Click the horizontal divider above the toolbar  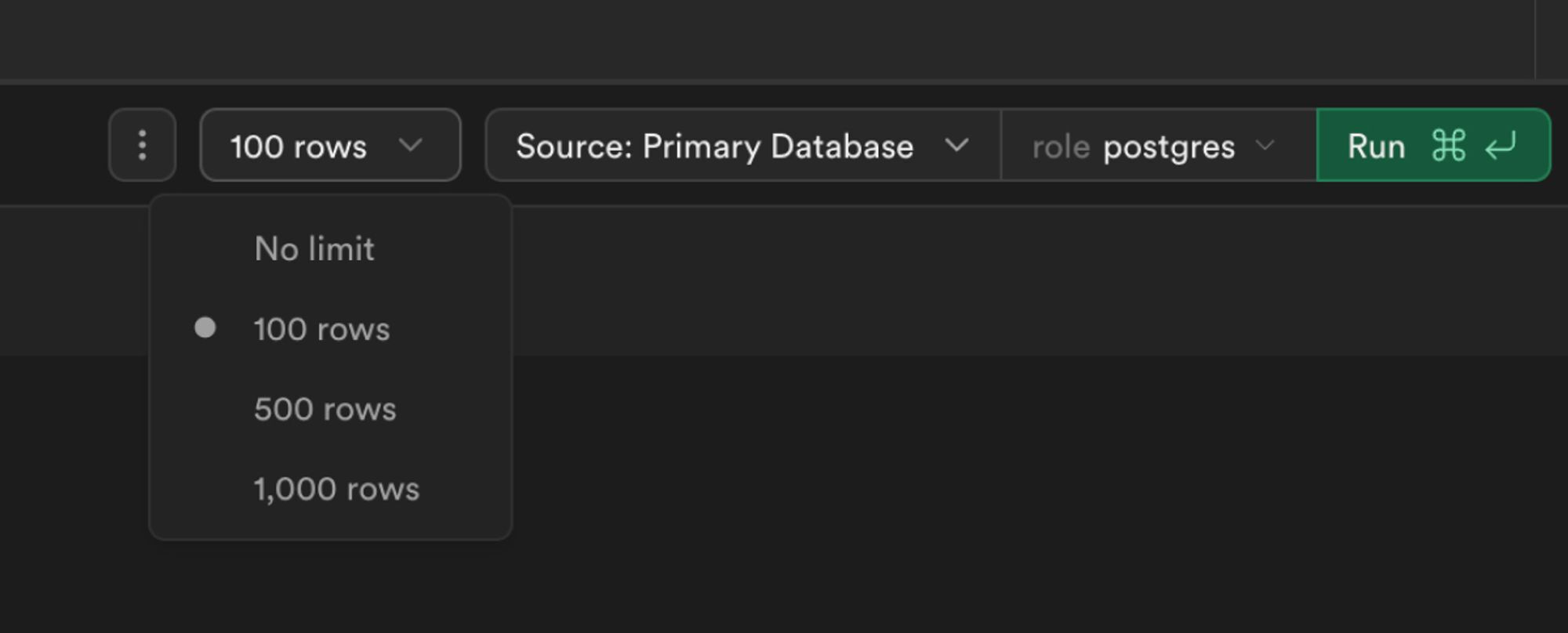pos(784,81)
